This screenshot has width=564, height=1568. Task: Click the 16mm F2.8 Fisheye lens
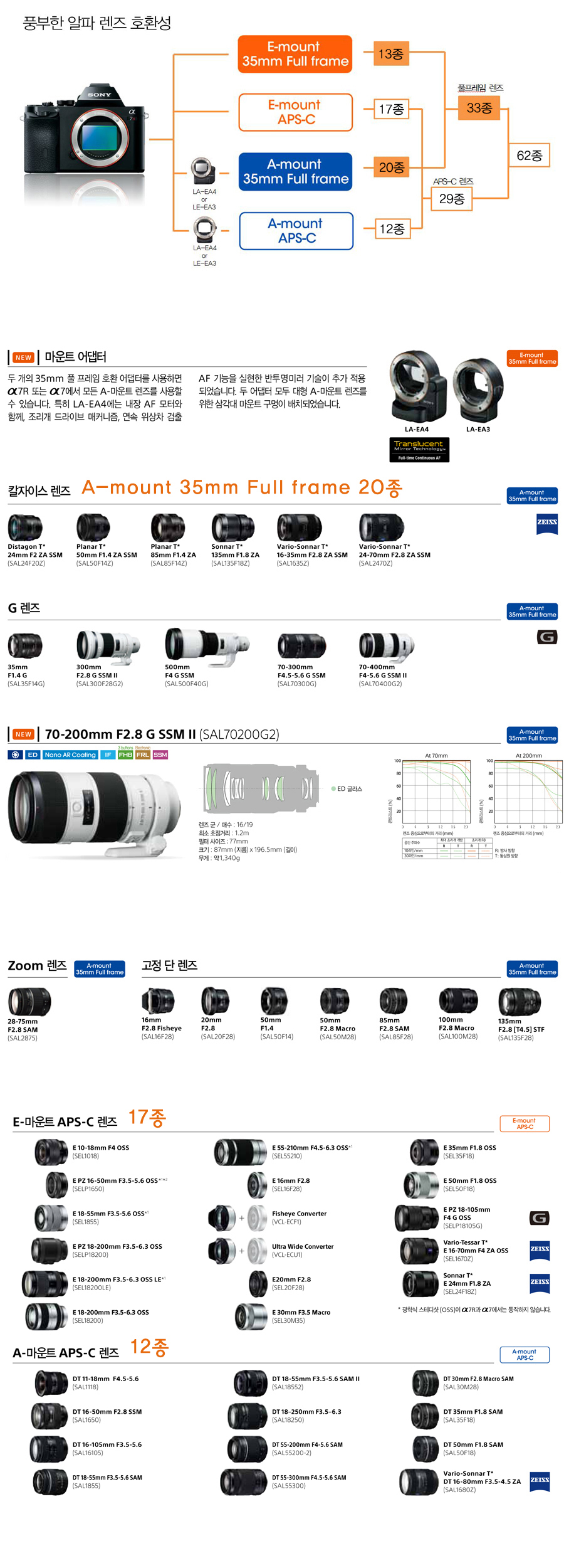coord(158,1001)
